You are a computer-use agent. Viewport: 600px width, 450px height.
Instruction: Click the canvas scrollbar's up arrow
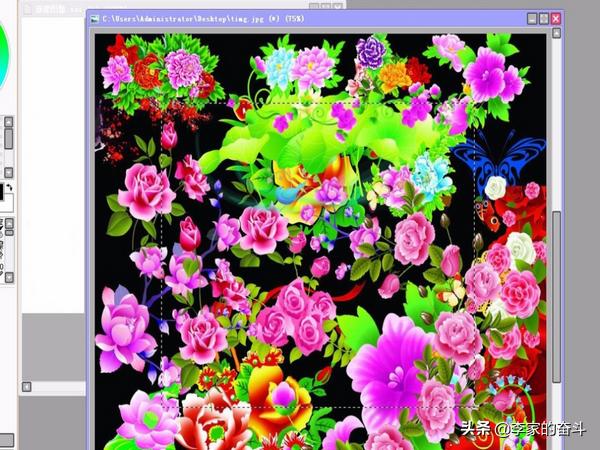point(557,34)
